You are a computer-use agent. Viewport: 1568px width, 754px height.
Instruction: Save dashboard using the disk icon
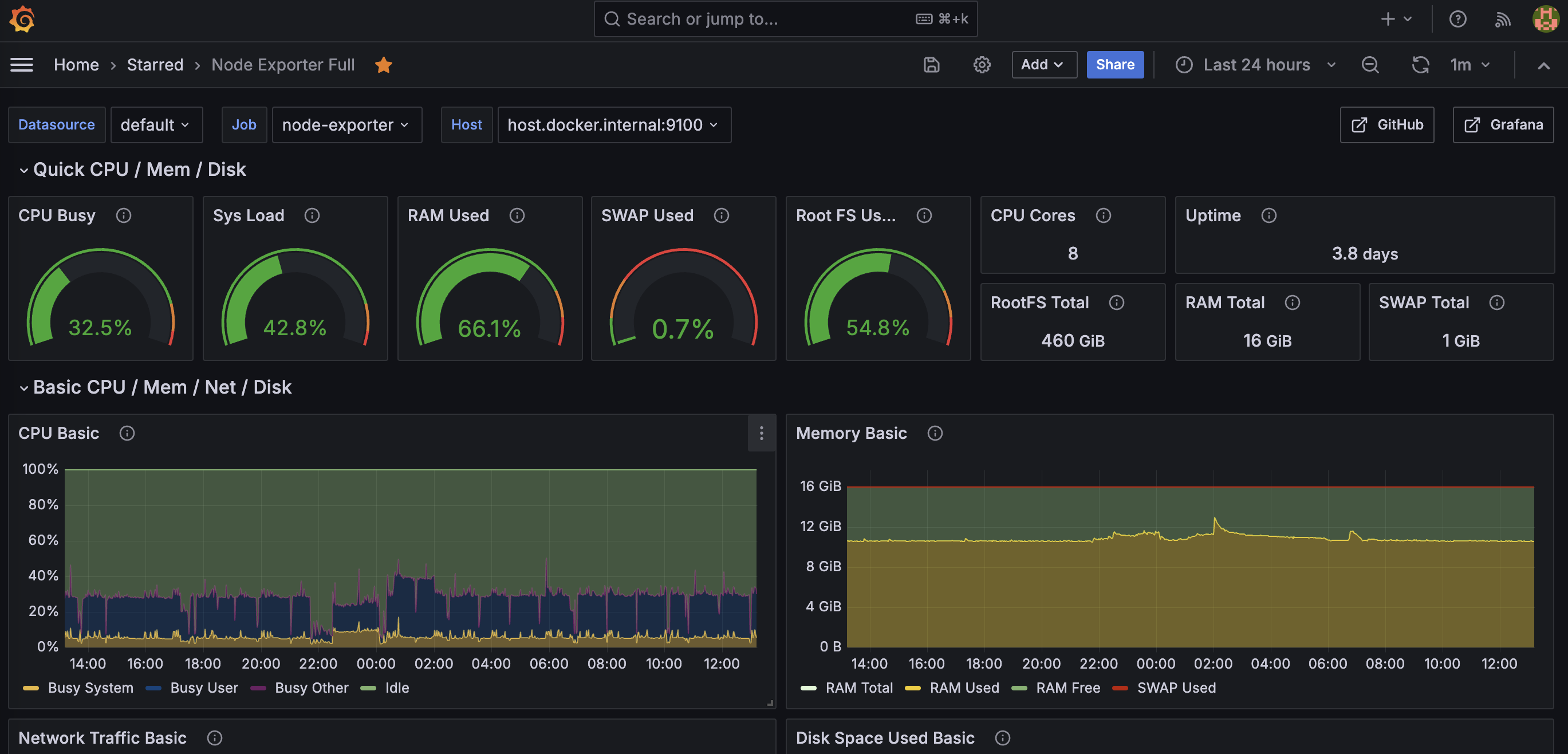click(931, 65)
